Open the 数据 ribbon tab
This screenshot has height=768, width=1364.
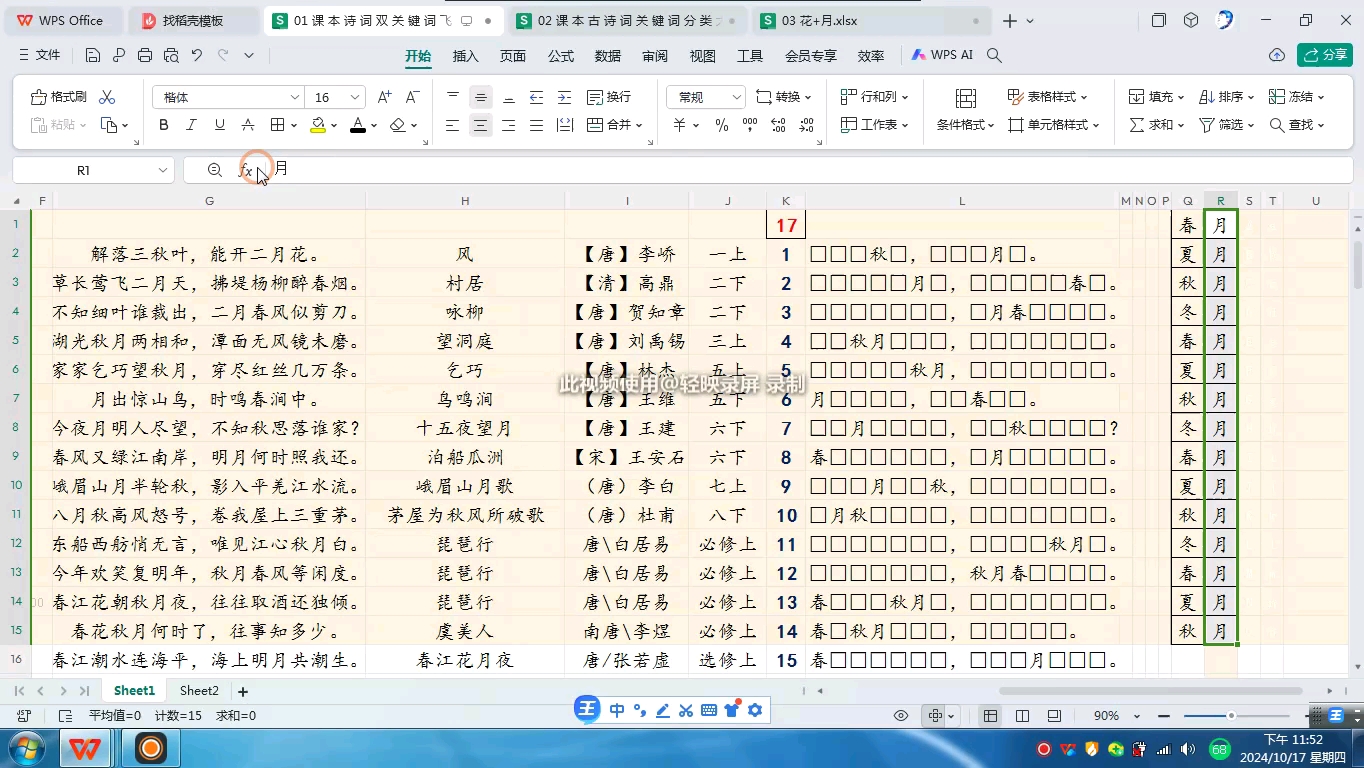(608, 56)
